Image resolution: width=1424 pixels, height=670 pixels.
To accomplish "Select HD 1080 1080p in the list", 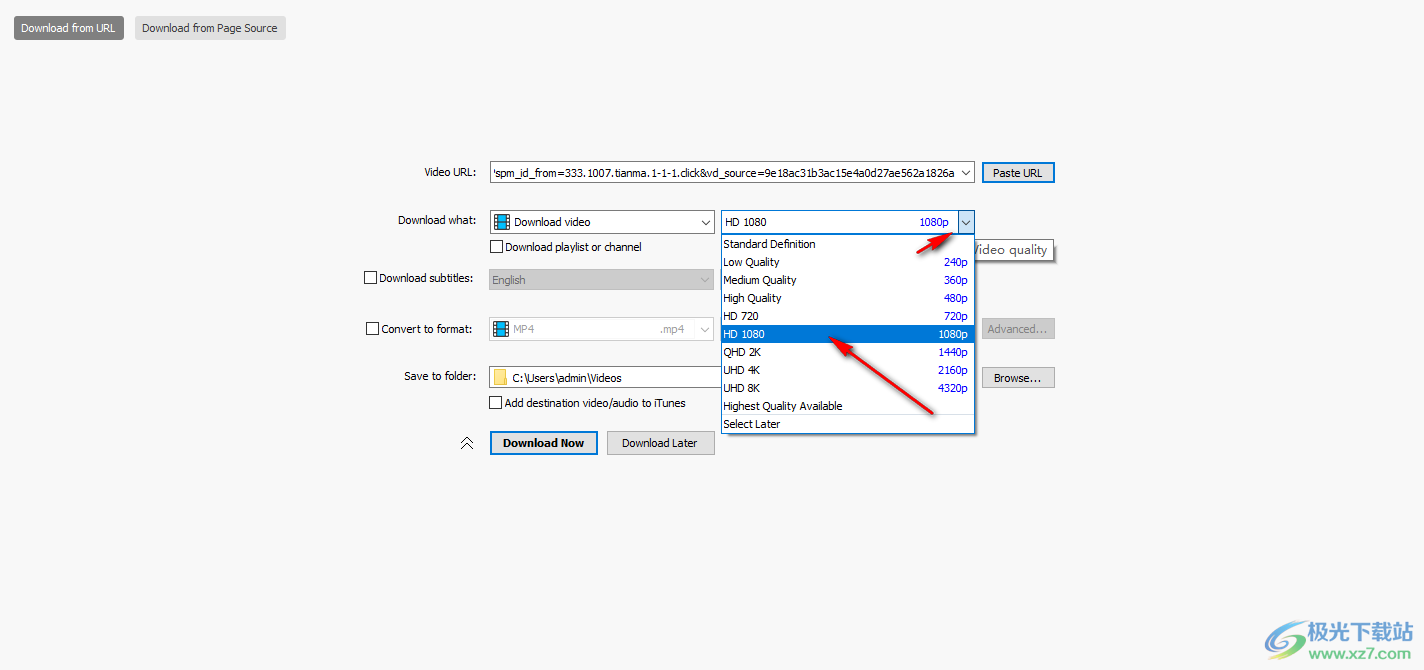I will pyautogui.click(x=847, y=334).
